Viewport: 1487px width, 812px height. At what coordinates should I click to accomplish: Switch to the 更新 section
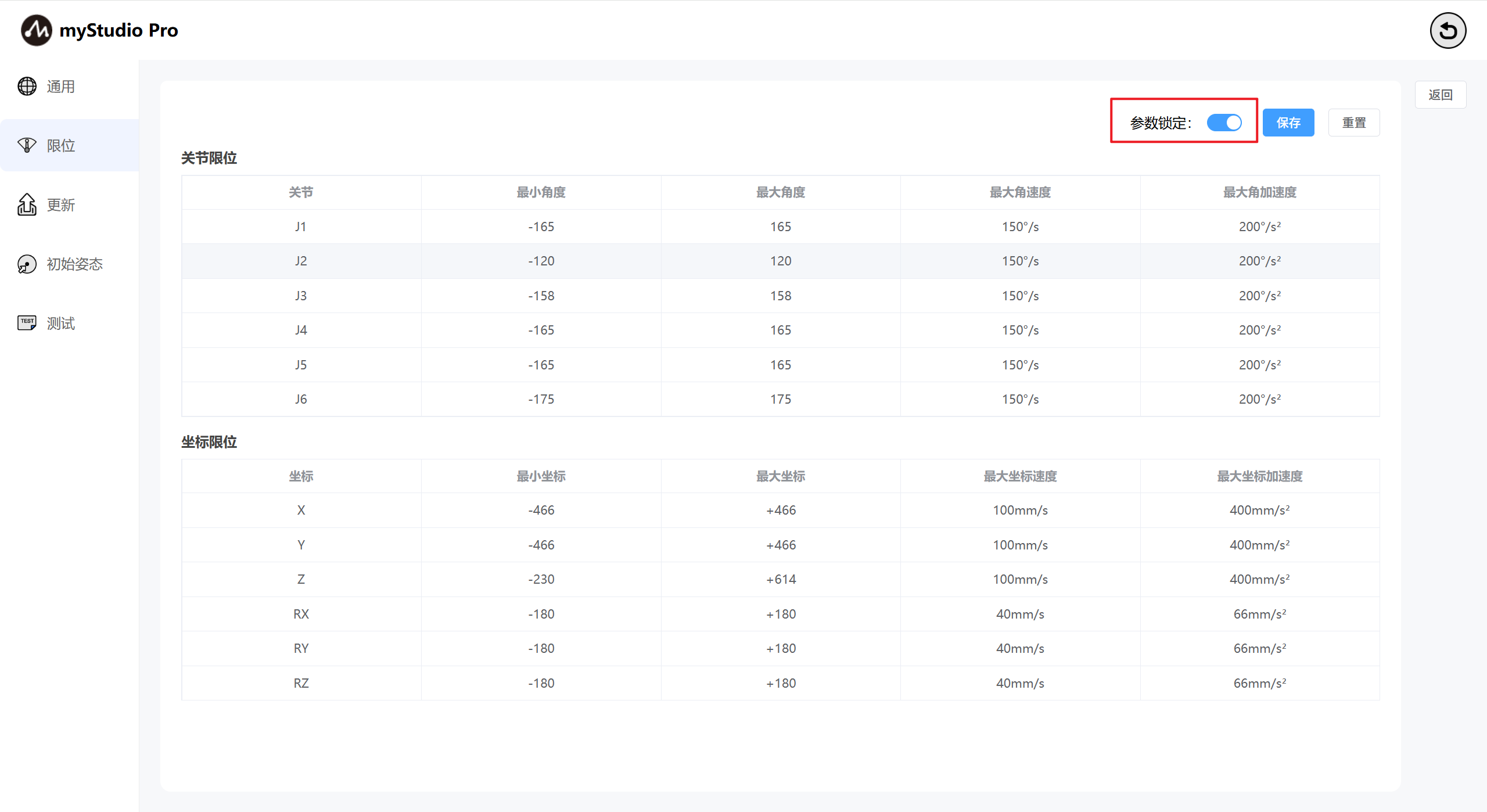61,205
